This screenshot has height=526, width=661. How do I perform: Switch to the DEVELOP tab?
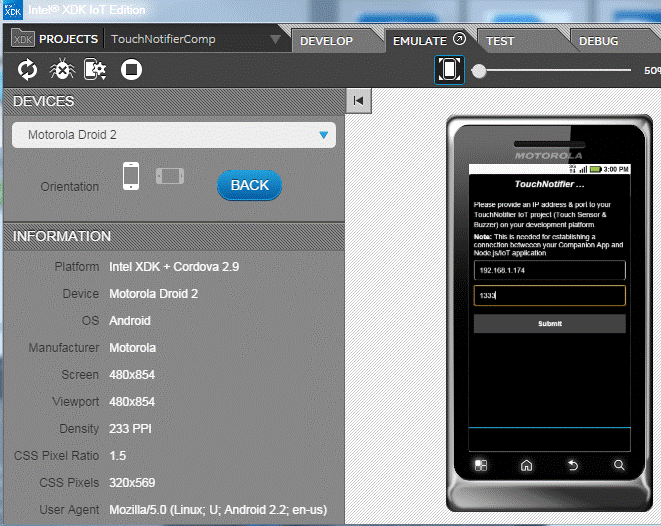(x=326, y=41)
